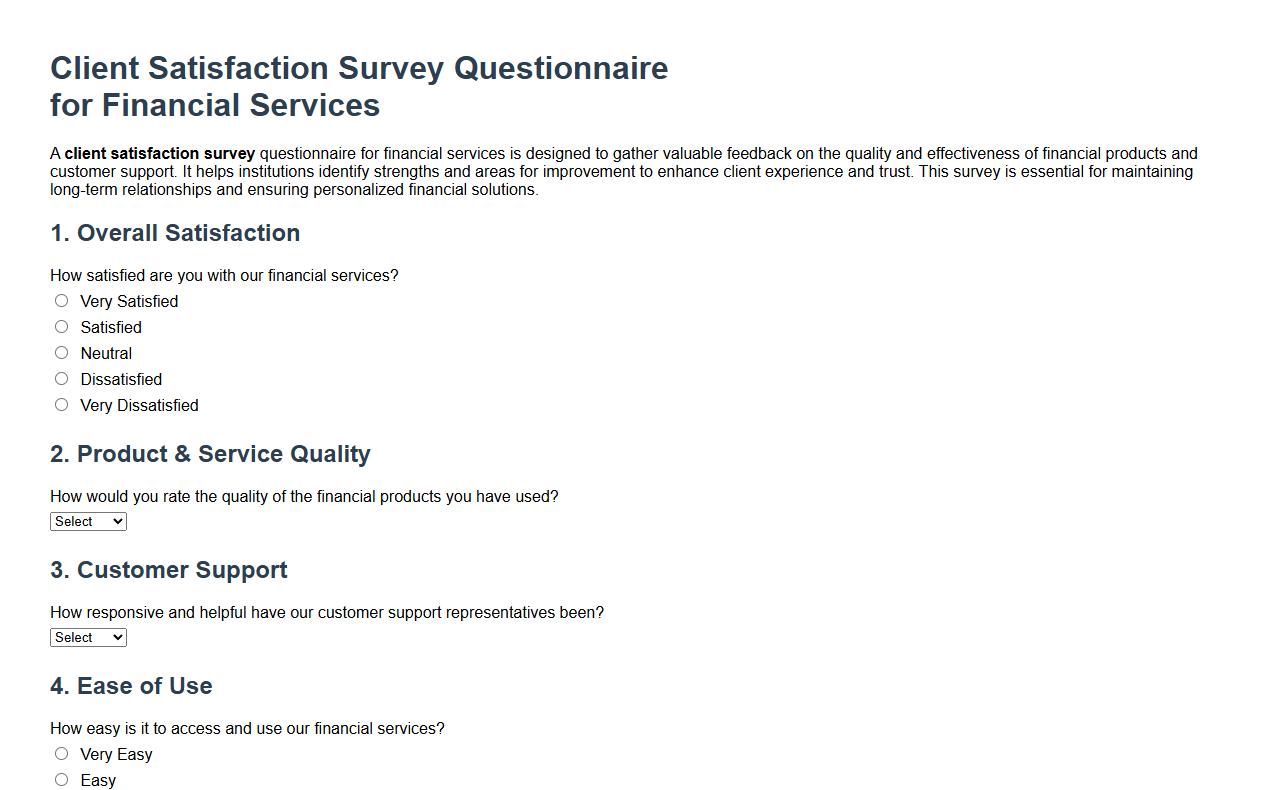Click the "4. Ease of Use" heading
1263x790 pixels.
tap(131, 686)
